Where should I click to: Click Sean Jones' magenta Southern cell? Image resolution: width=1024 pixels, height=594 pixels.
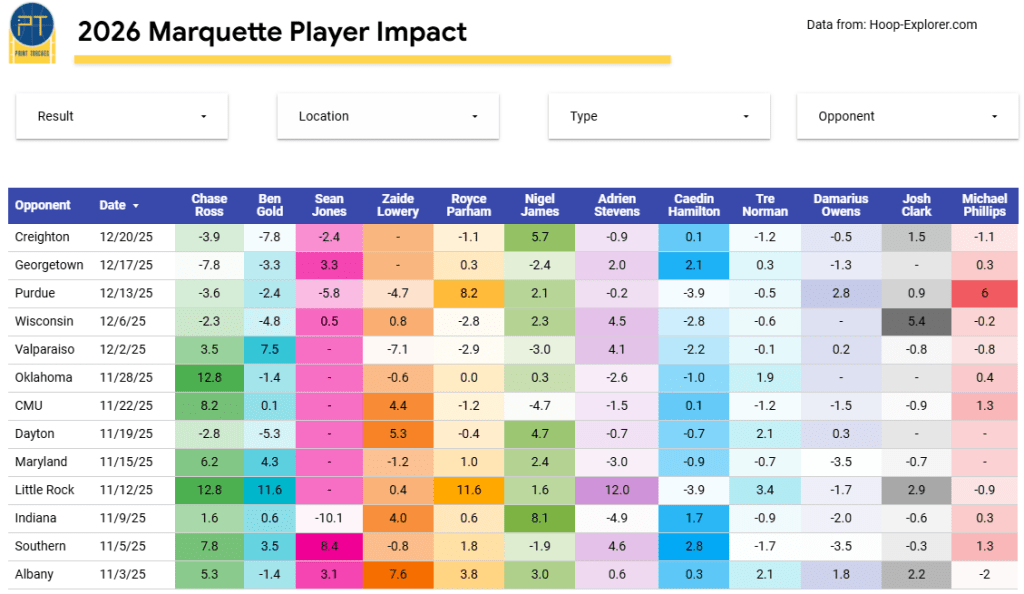329,546
